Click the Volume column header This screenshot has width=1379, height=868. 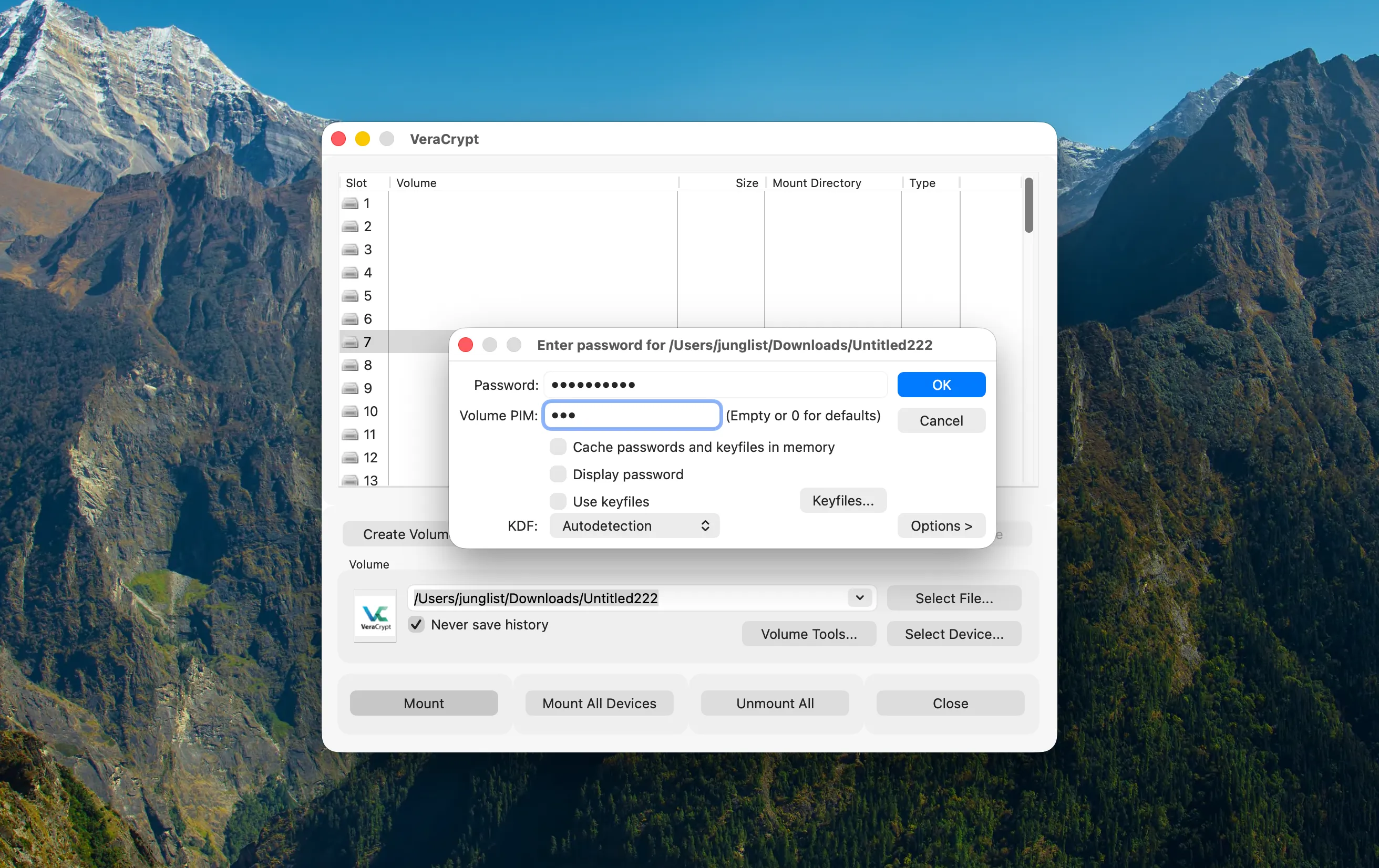pyautogui.click(x=534, y=183)
